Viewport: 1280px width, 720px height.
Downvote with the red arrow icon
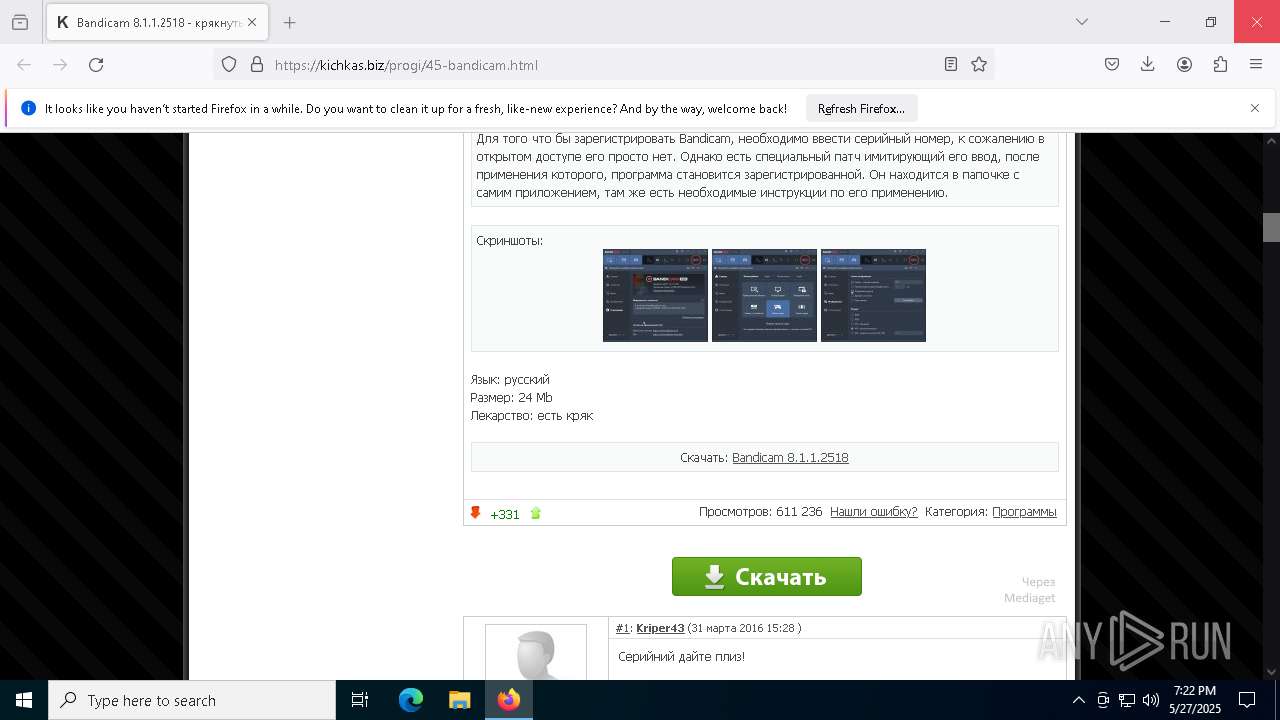point(476,513)
